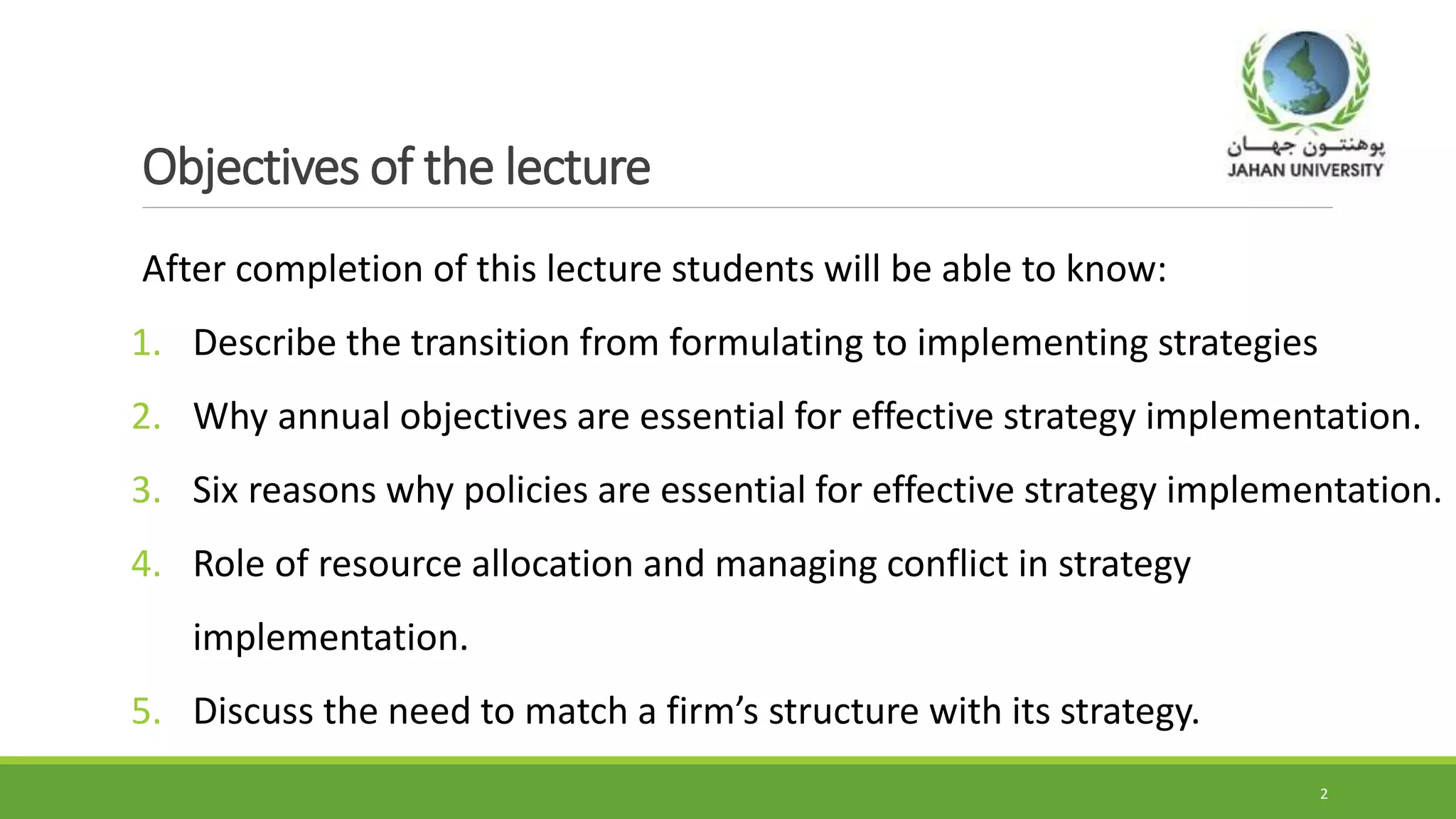The height and width of the screenshot is (819, 1456).
Task: Select the 'Objectives of the lecture' title
Action: point(396,167)
